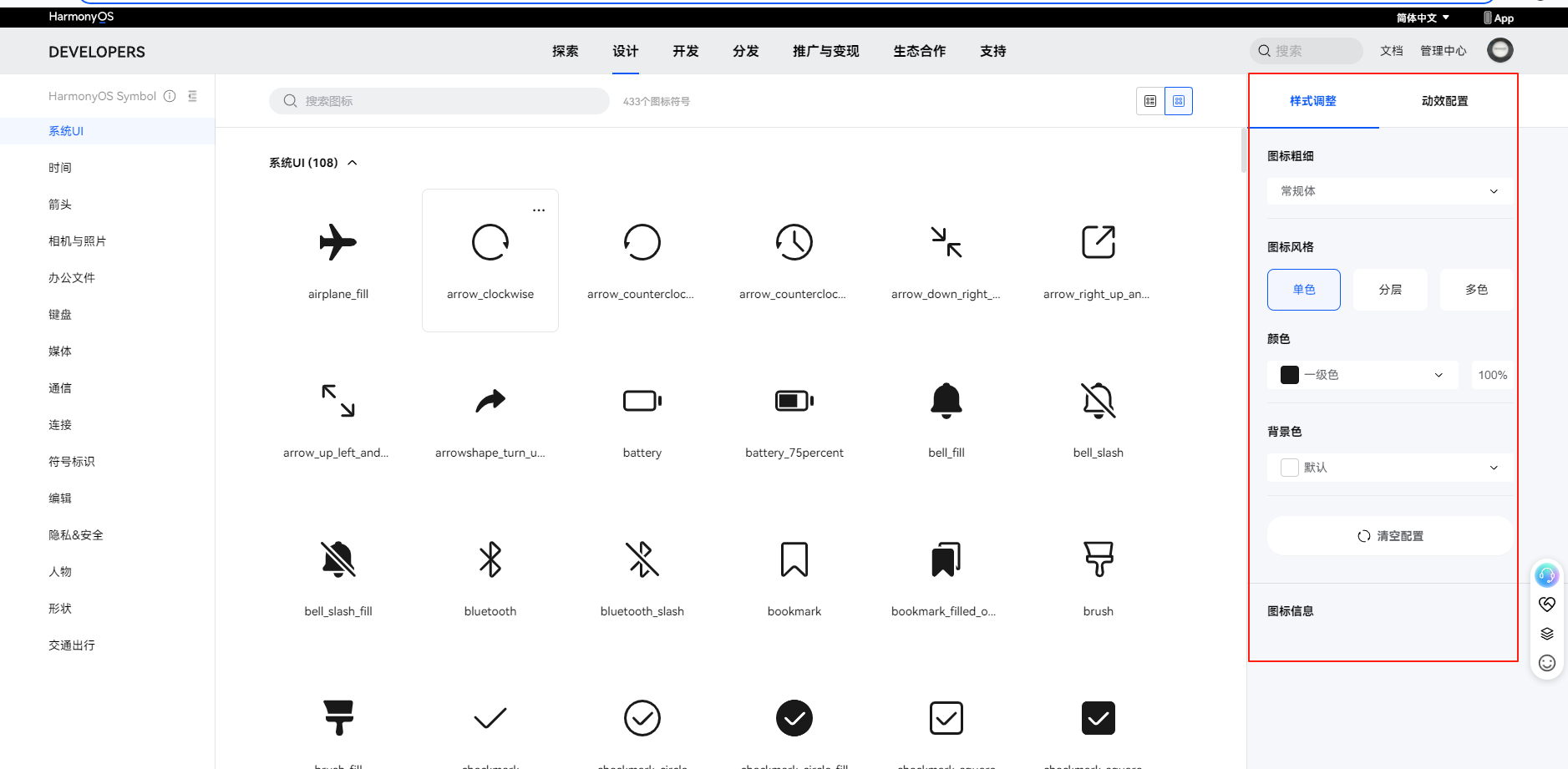The width and height of the screenshot is (1568, 769).
Task: Select the bluetooth icon
Action: [490, 559]
